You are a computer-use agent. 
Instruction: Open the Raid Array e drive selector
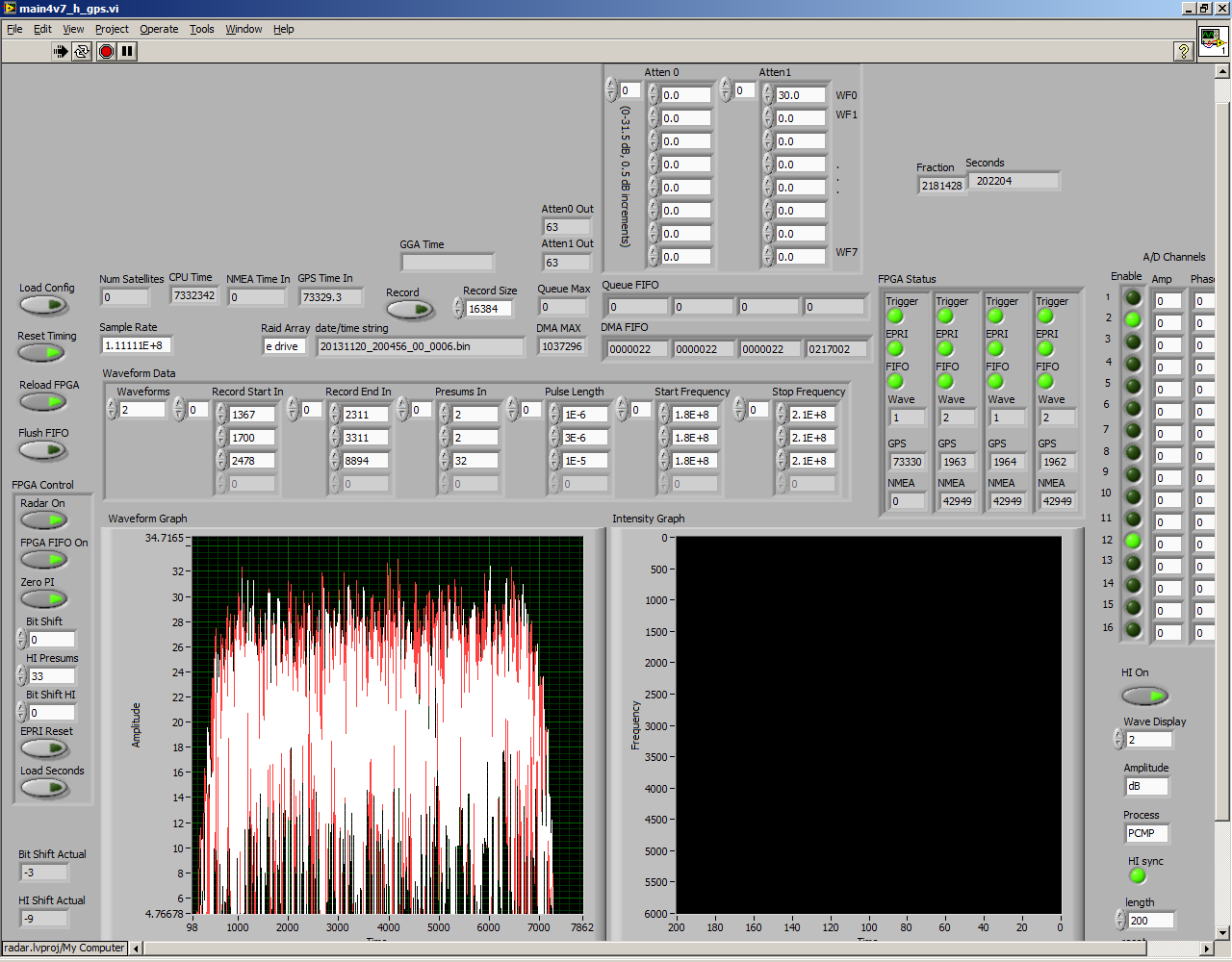tap(285, 346)
